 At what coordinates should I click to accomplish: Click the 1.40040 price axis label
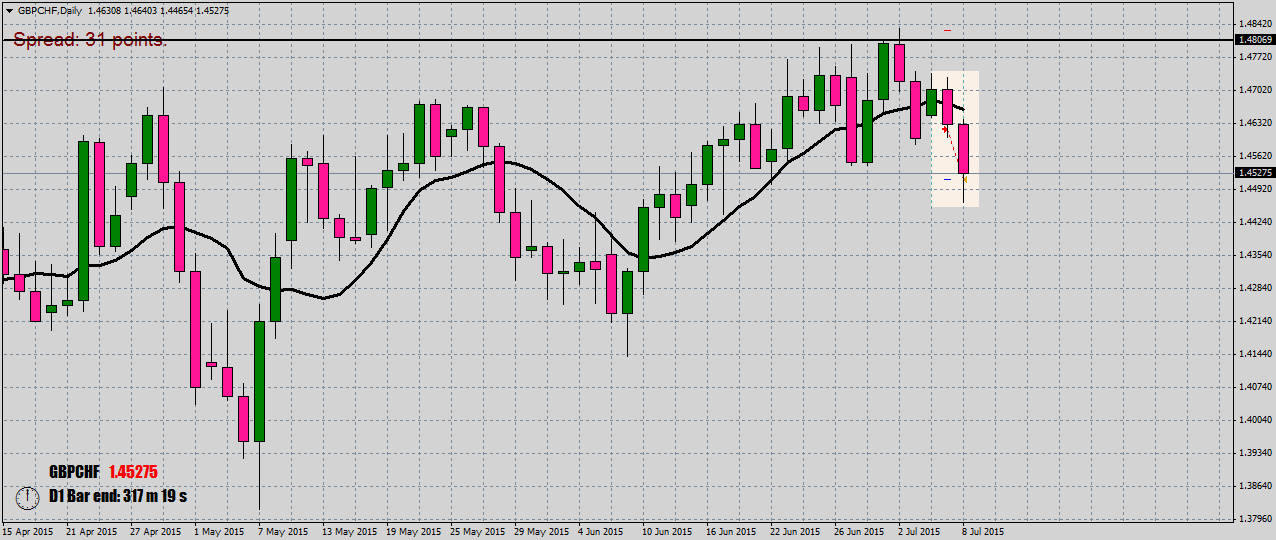tap(1255, 419)
